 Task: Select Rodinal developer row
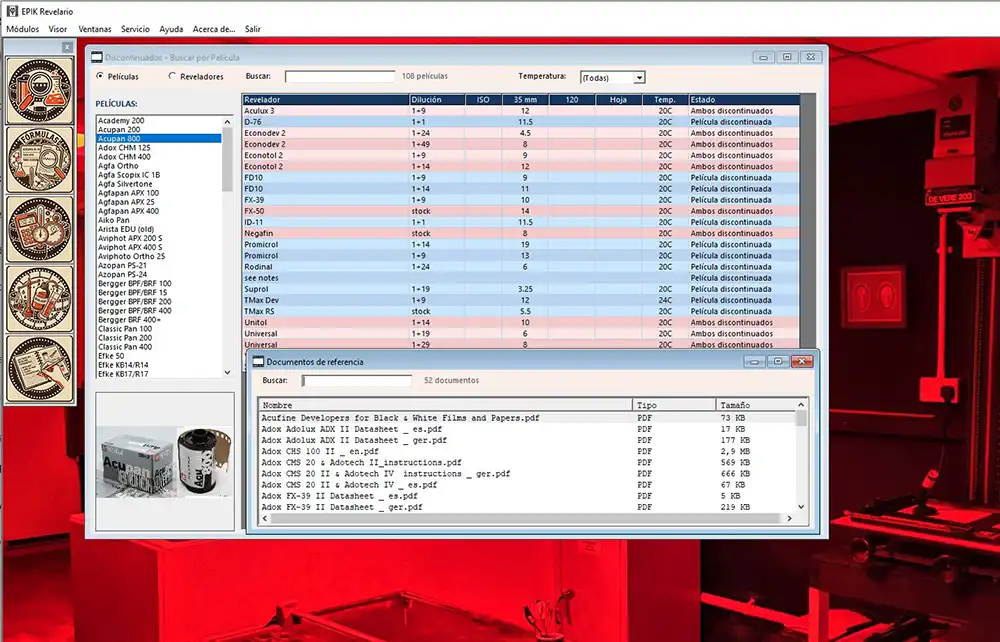[x=520, y=267]
